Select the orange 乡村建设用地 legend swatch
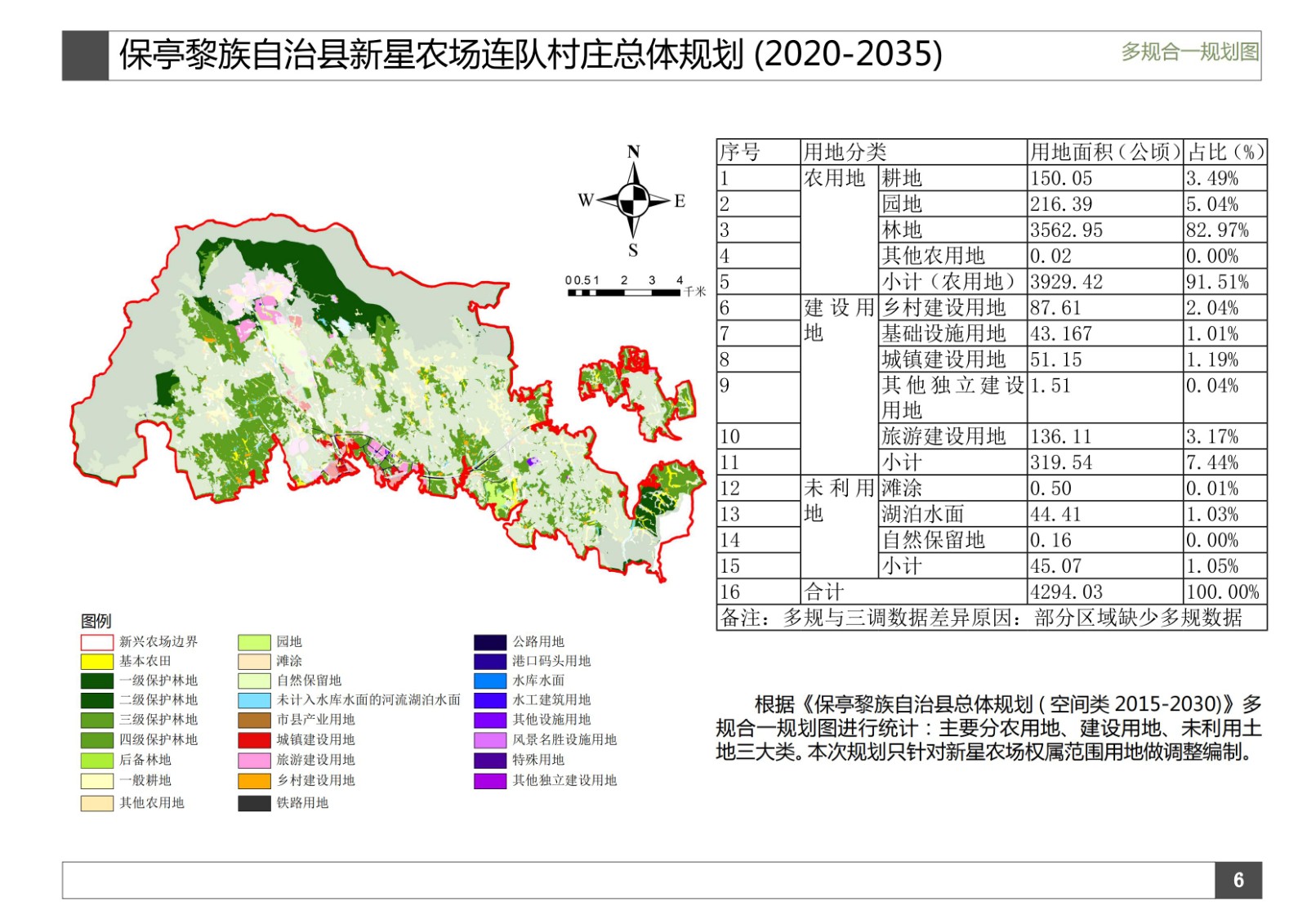 click(254, 780)
